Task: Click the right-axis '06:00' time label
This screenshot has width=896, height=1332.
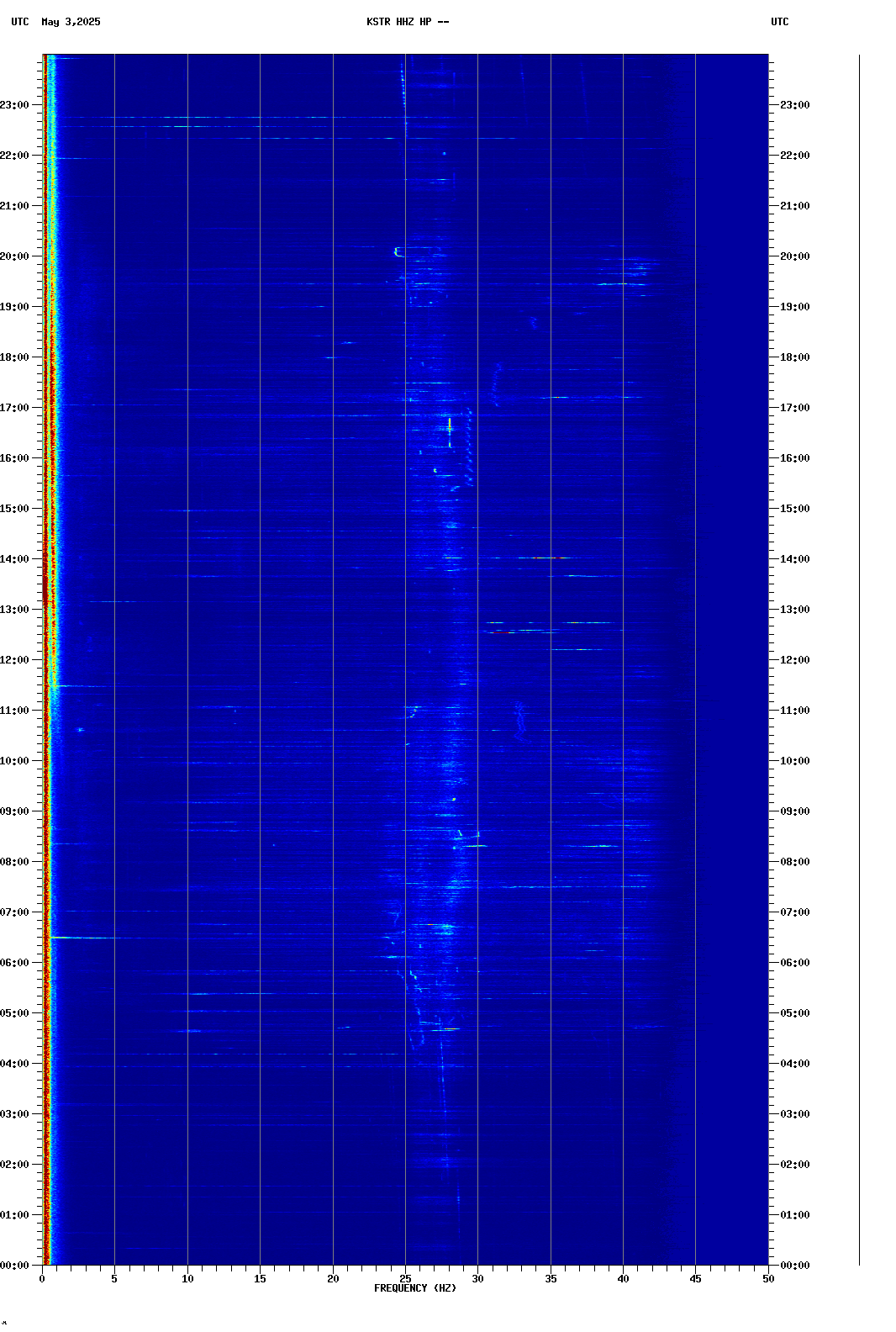Action: (795, 963)
